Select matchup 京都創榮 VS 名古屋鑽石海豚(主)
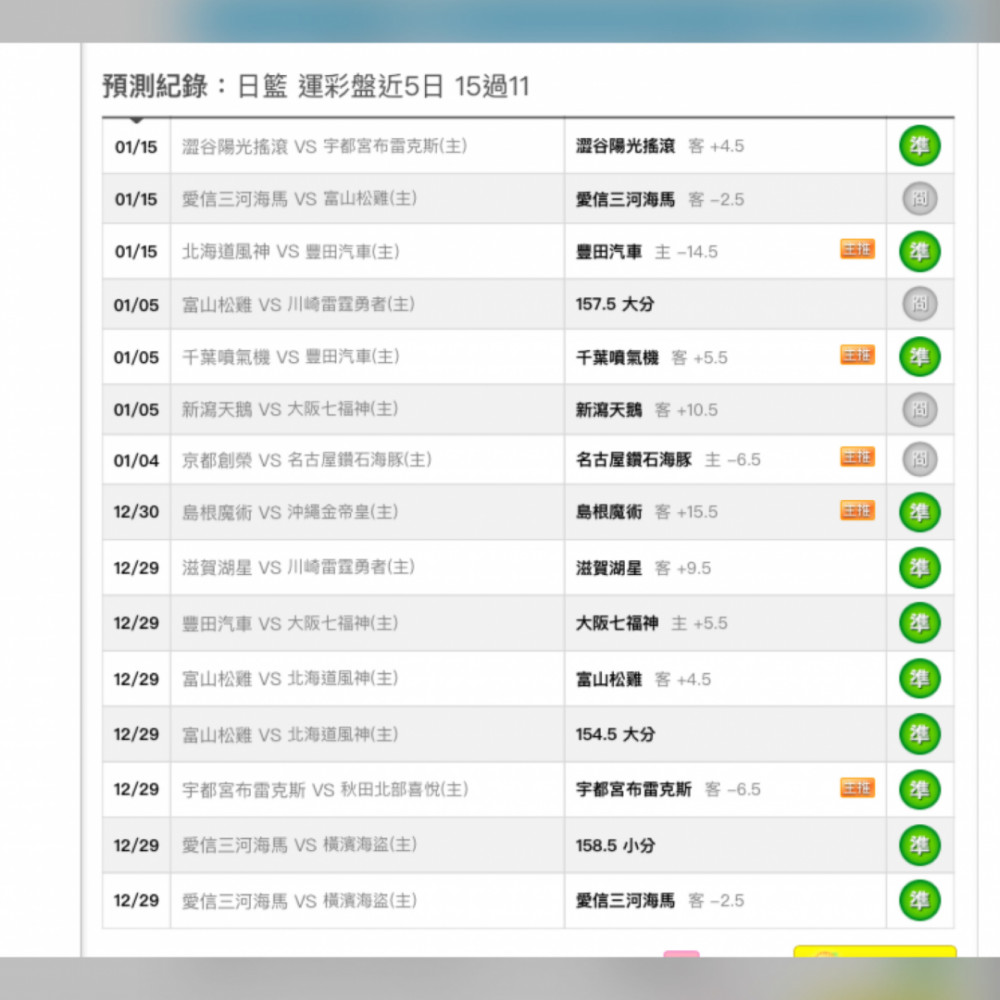This screenshot has height=1000, width=1000. click(x=307, y=460)
